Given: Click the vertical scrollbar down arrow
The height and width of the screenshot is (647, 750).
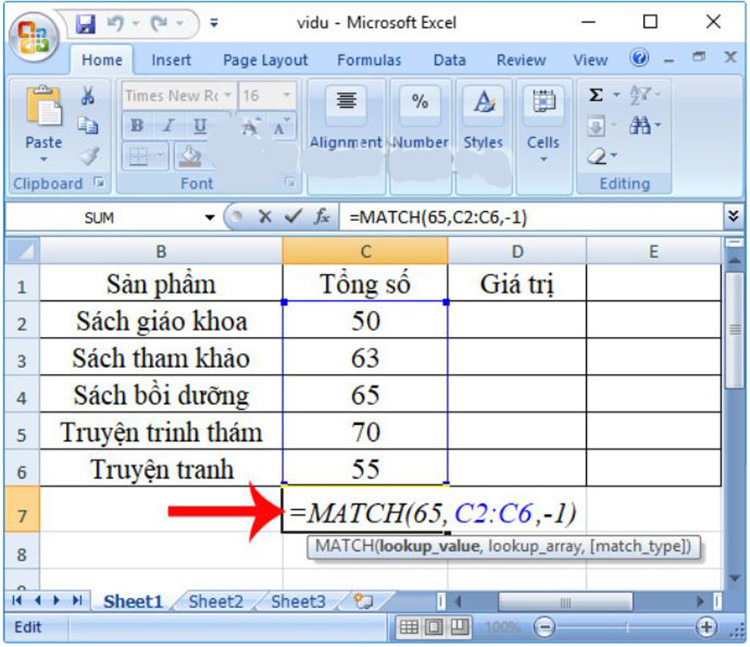Looking at the screenshot, I should pyautogui.click(x=735, y=579).
